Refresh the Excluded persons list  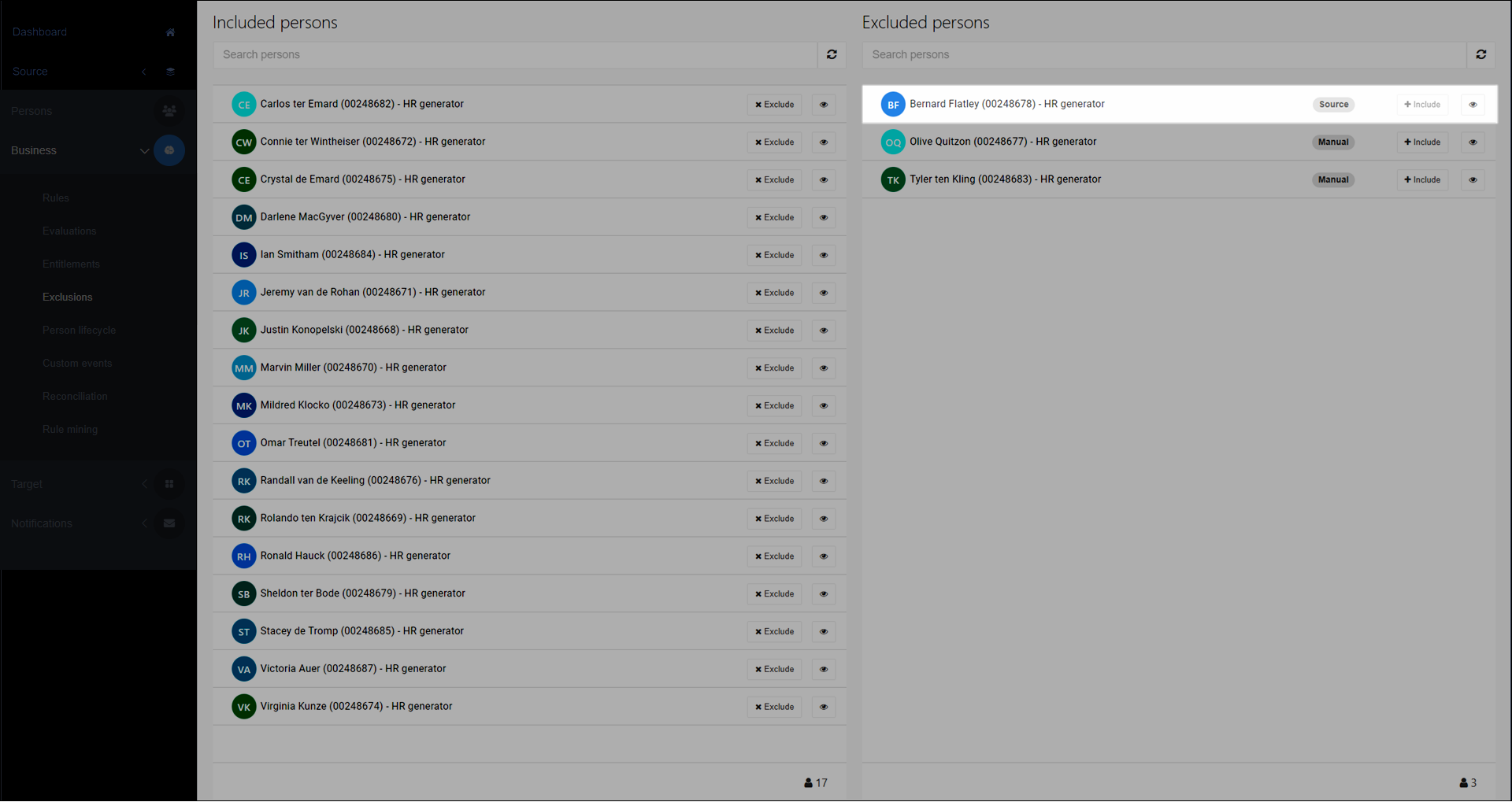[x=1480, y=54]
